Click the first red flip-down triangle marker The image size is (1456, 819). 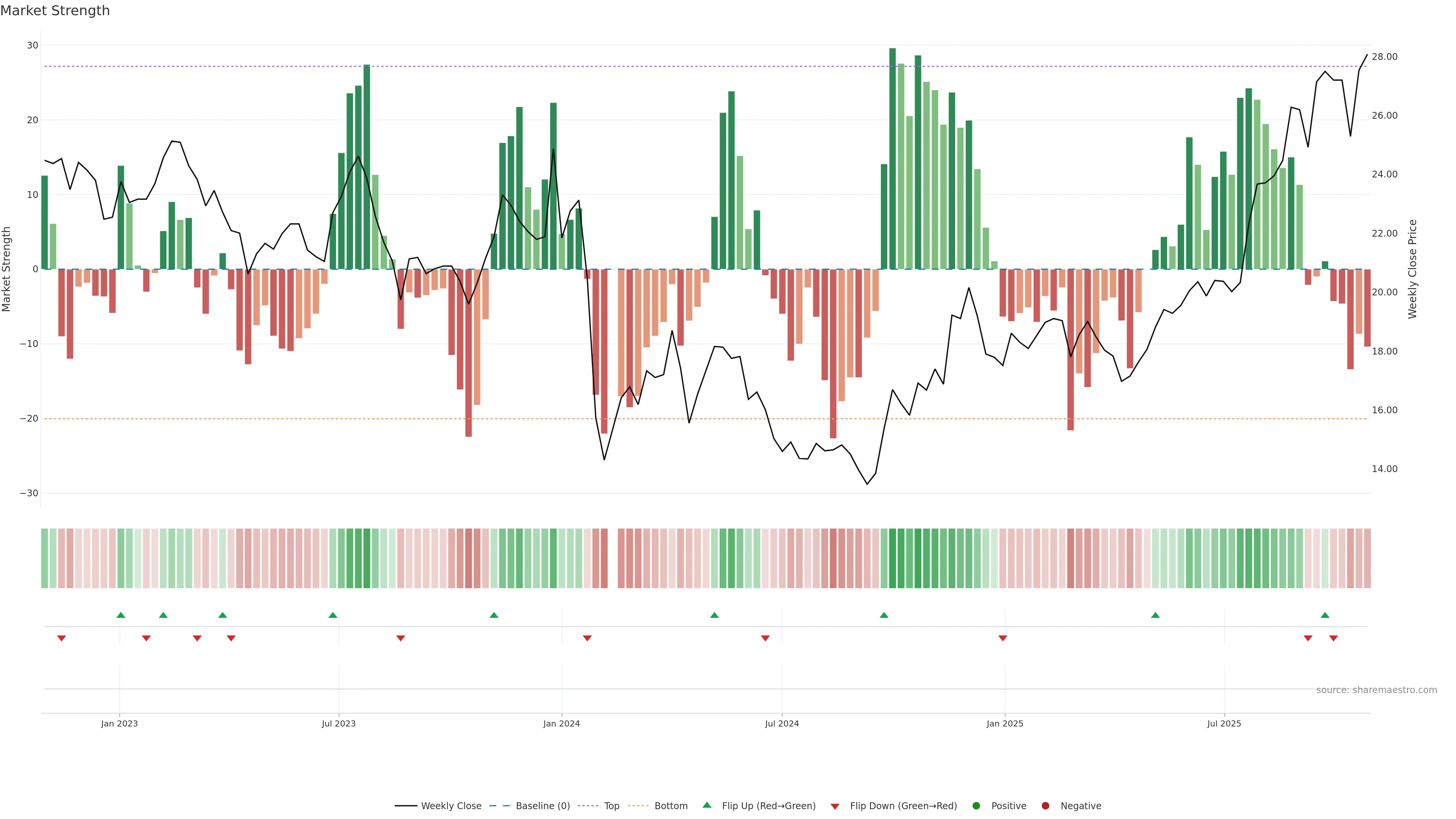point(61,638)
